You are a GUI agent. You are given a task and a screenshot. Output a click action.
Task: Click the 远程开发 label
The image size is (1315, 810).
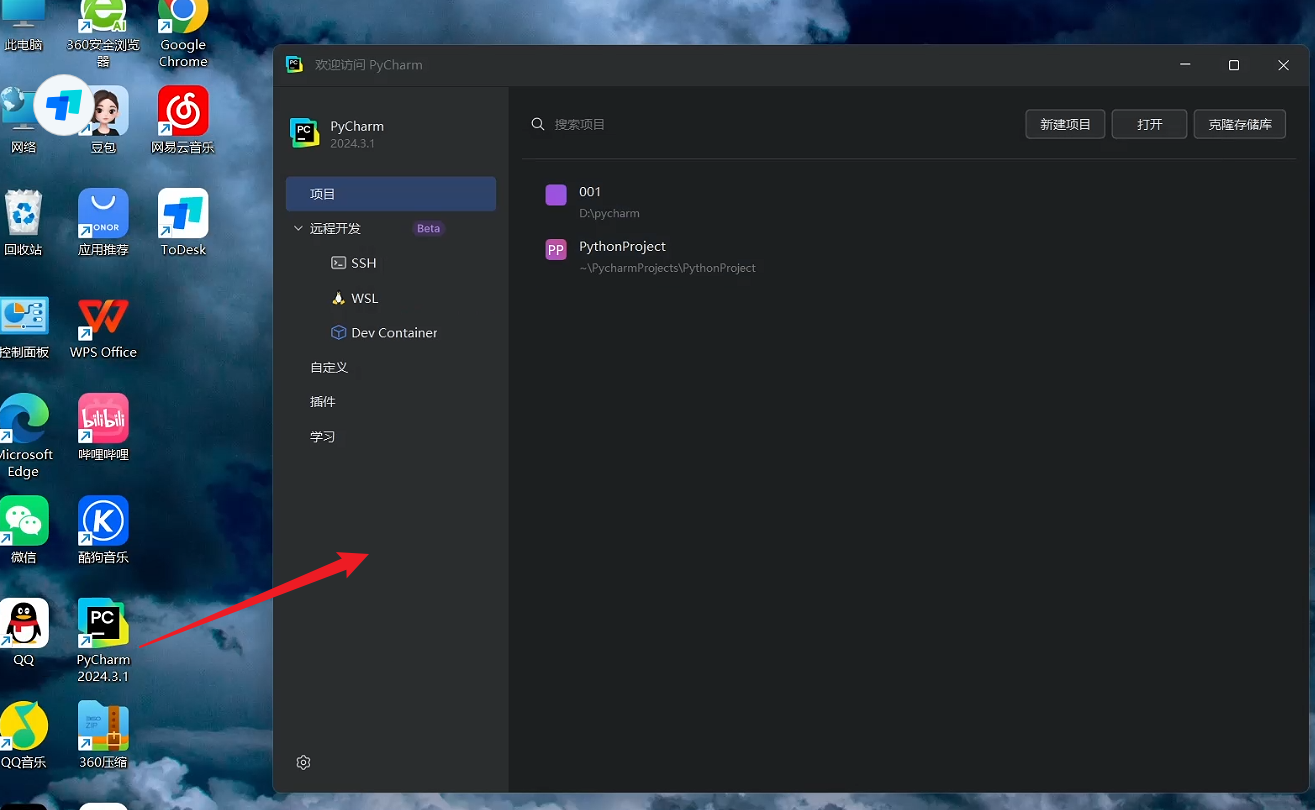coord(335,228)
